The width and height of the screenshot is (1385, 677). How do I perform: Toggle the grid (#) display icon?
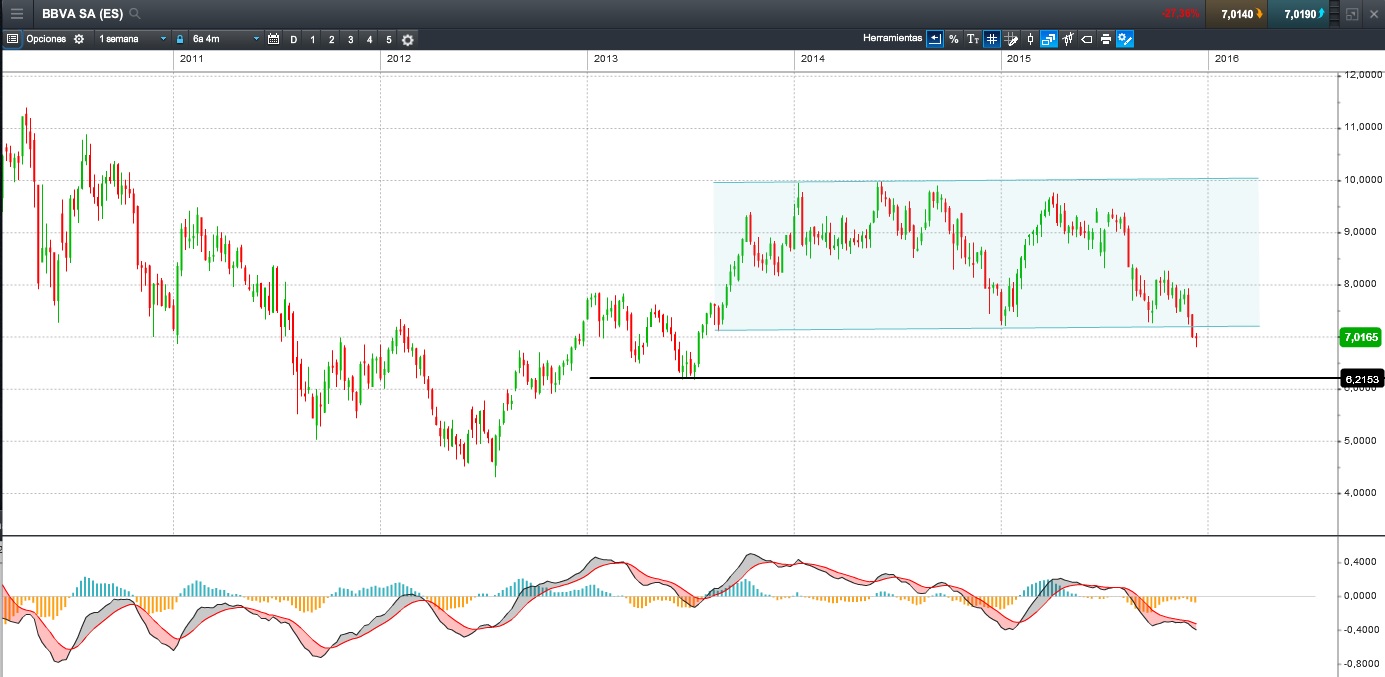click(x=991, y=39)
